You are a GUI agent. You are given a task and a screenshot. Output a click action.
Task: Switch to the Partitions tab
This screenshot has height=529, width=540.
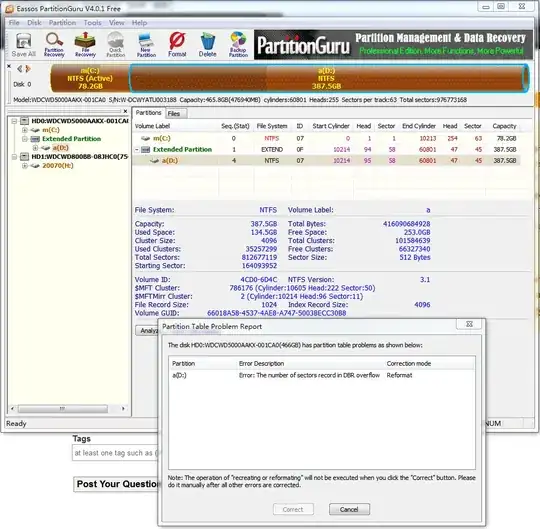[x=148, y=113]
